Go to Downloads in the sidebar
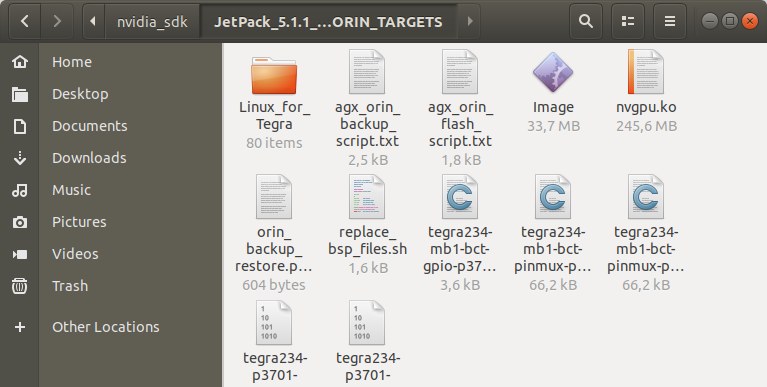 89,158
